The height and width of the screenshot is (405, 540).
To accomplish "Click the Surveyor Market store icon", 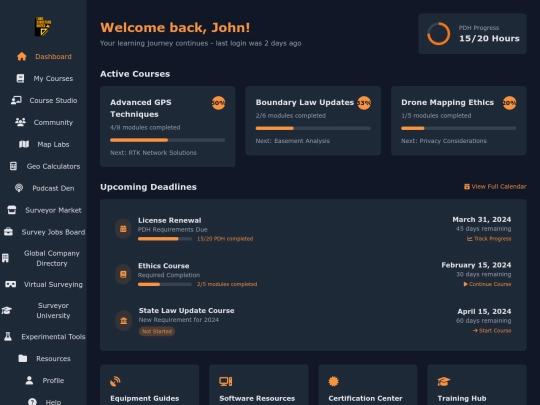I will pos(12,210).
